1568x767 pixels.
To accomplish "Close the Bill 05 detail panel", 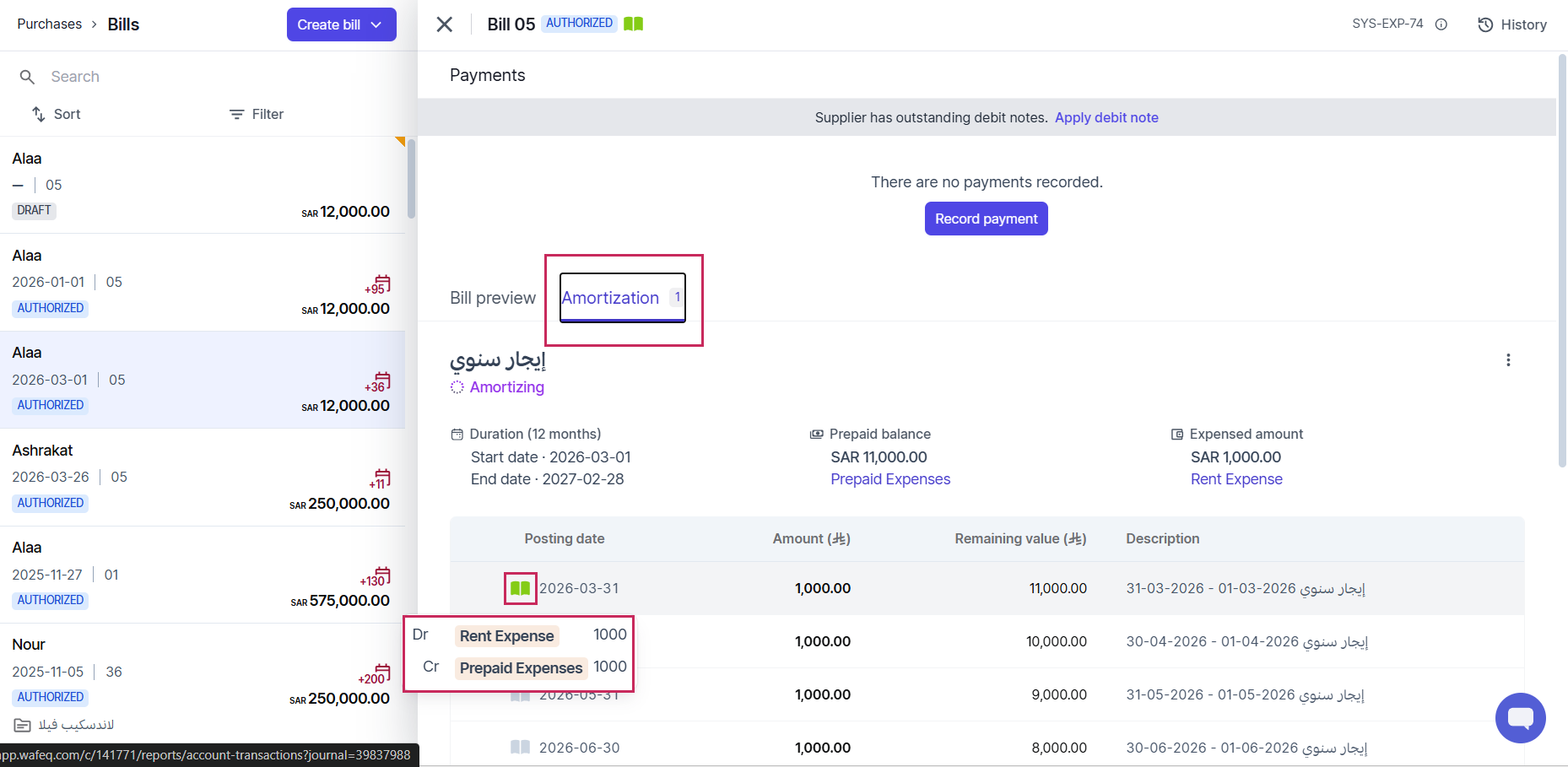I will pos(445,24).
